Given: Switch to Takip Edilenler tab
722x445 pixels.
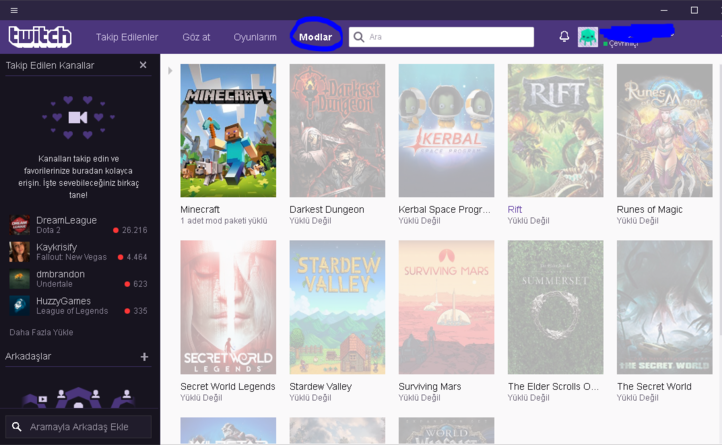Looking at the screenshot, I should [x=127, y=37].
